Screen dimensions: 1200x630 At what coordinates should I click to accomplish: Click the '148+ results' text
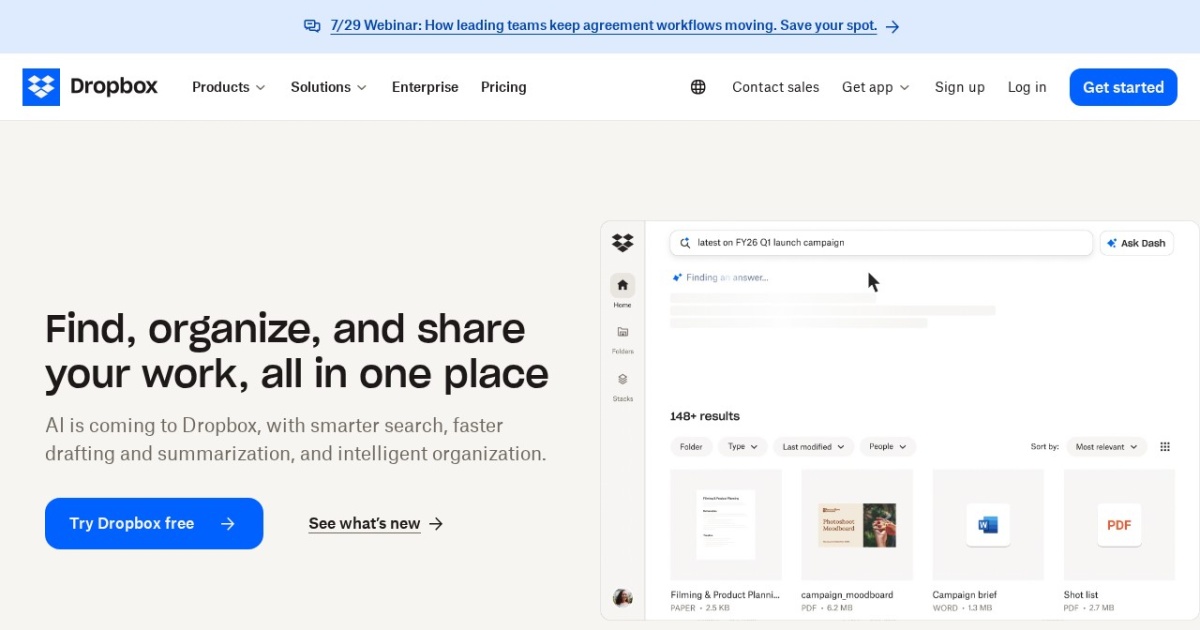pyautogui.click(x=705, y=416)
